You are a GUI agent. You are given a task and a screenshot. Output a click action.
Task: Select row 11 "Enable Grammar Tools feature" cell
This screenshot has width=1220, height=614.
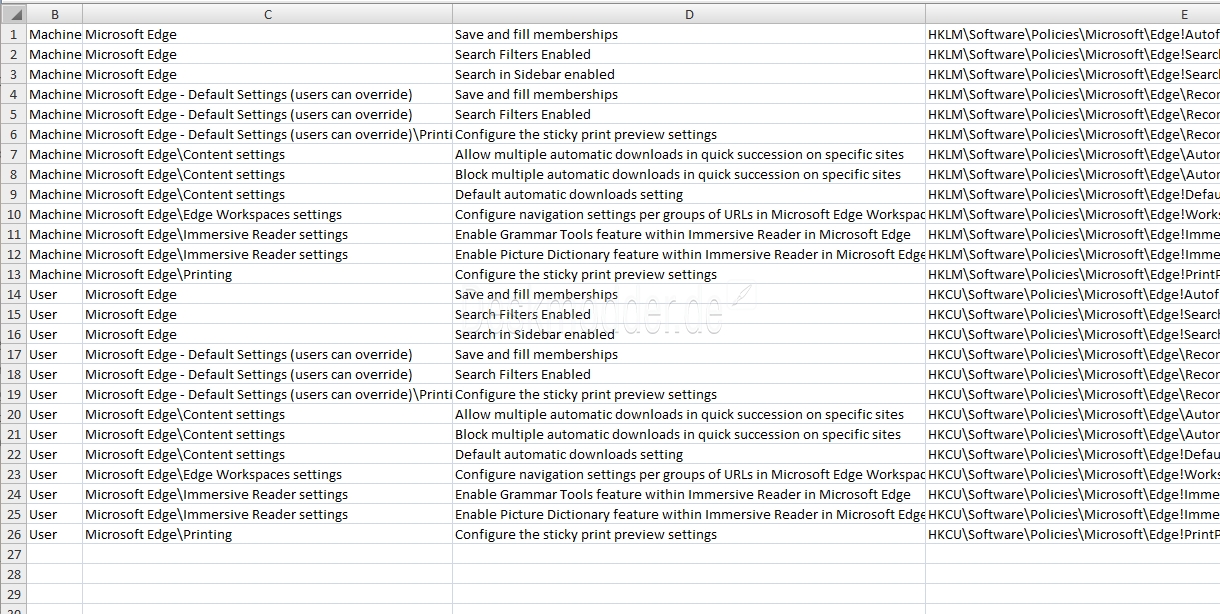coord(689,234)
